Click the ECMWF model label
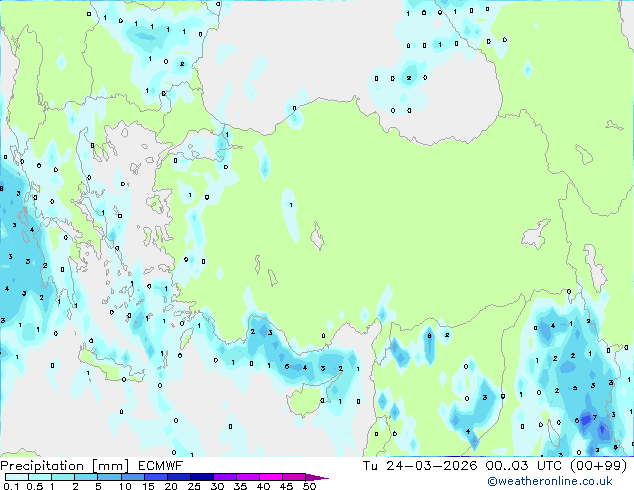The width and height of the screenshot is (634, 490). tap(161, 466)
